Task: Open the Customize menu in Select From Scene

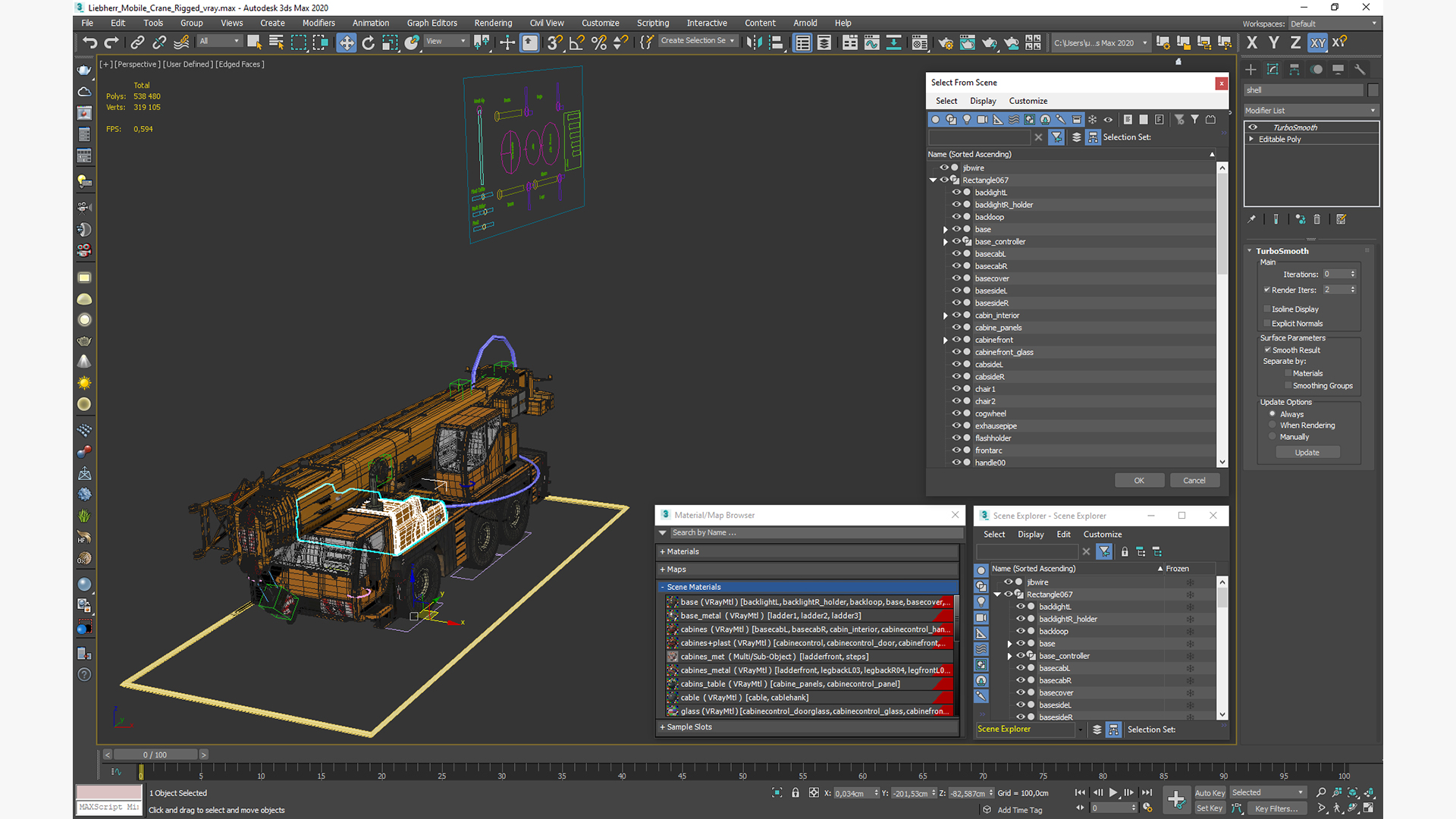Action: (1028, 101)
